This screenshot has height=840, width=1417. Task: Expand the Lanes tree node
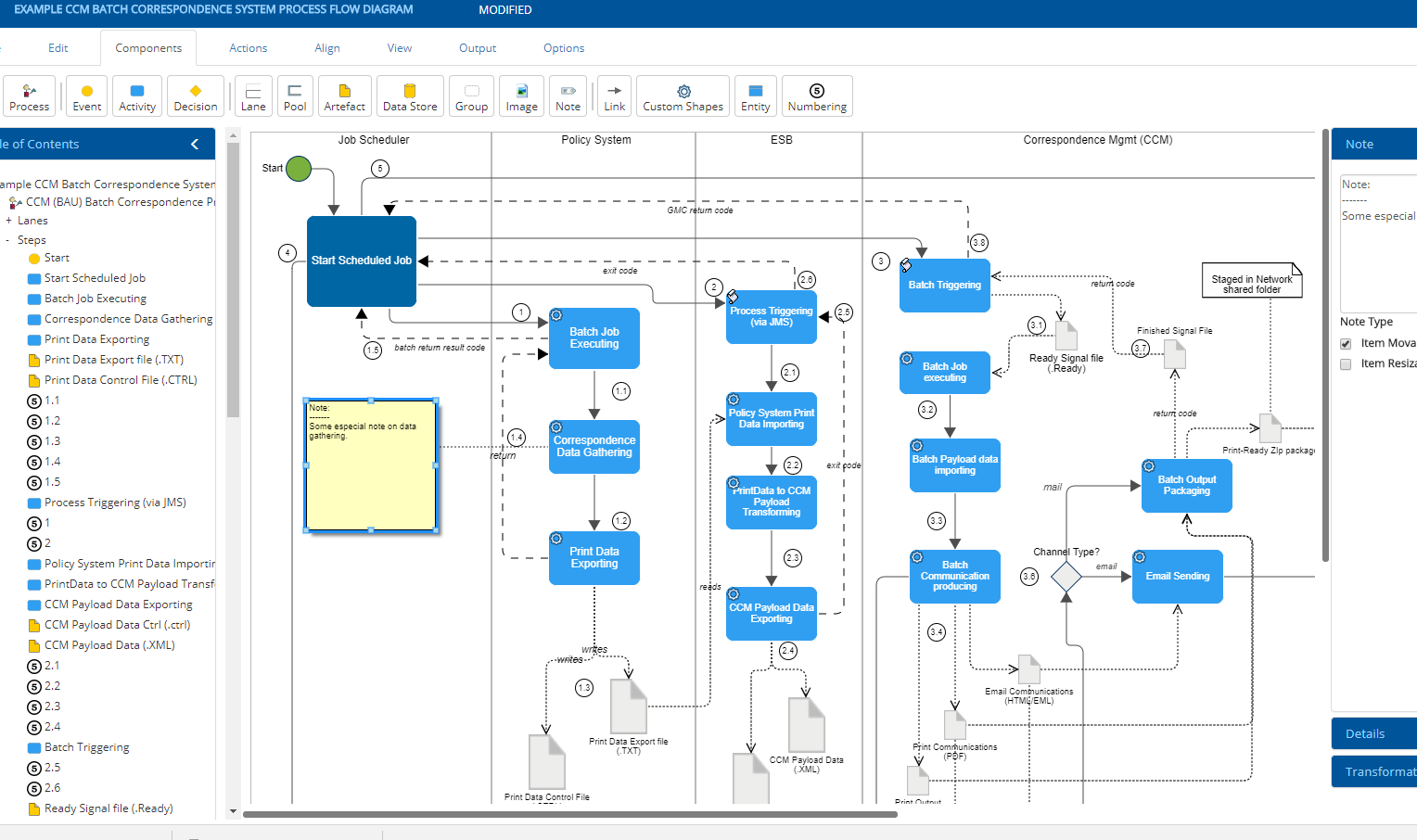[x=8, y=221]
